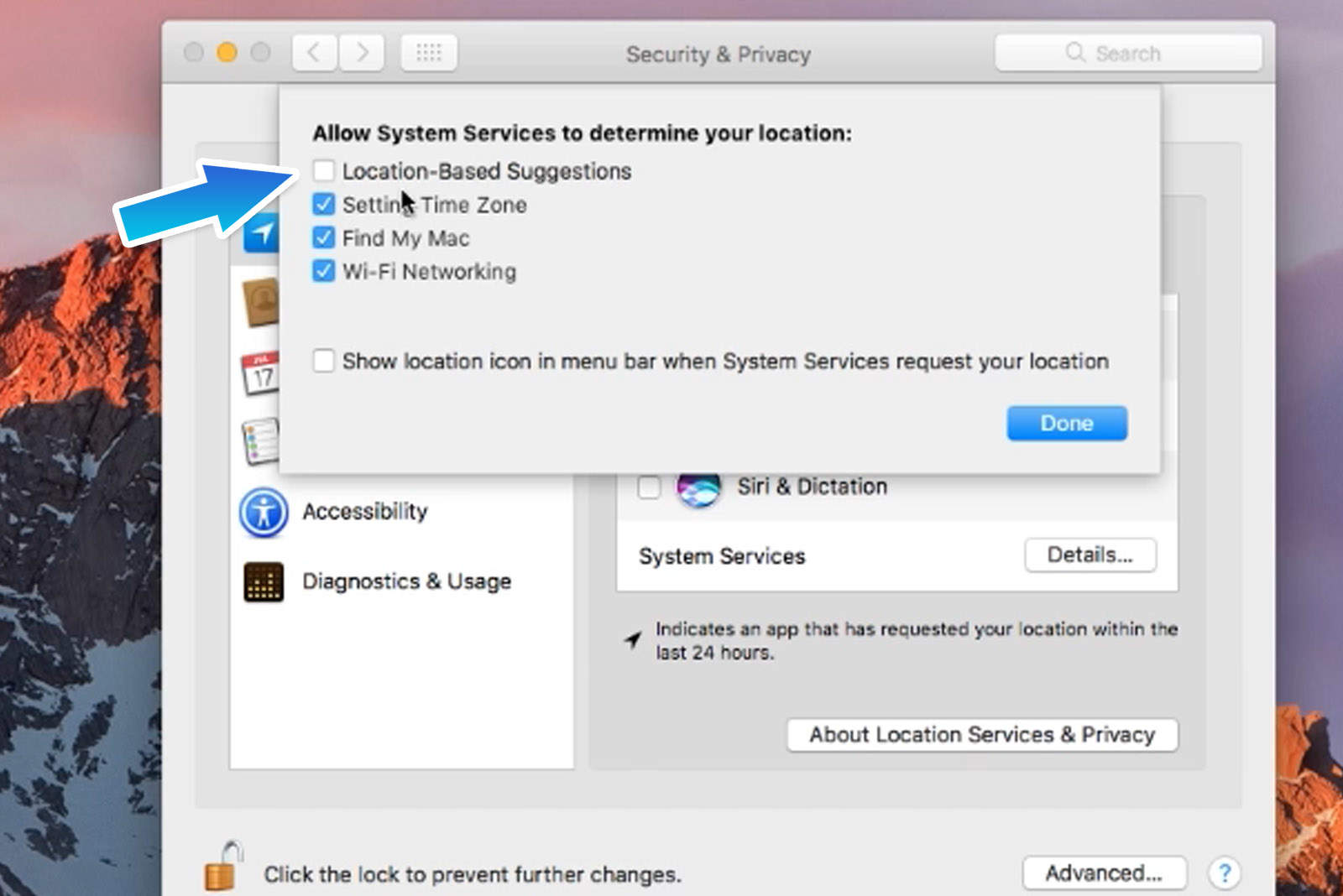The width and height of the screenshot is (1343, 896).
Task: Open System Services Details
Action: [1090, 555]
